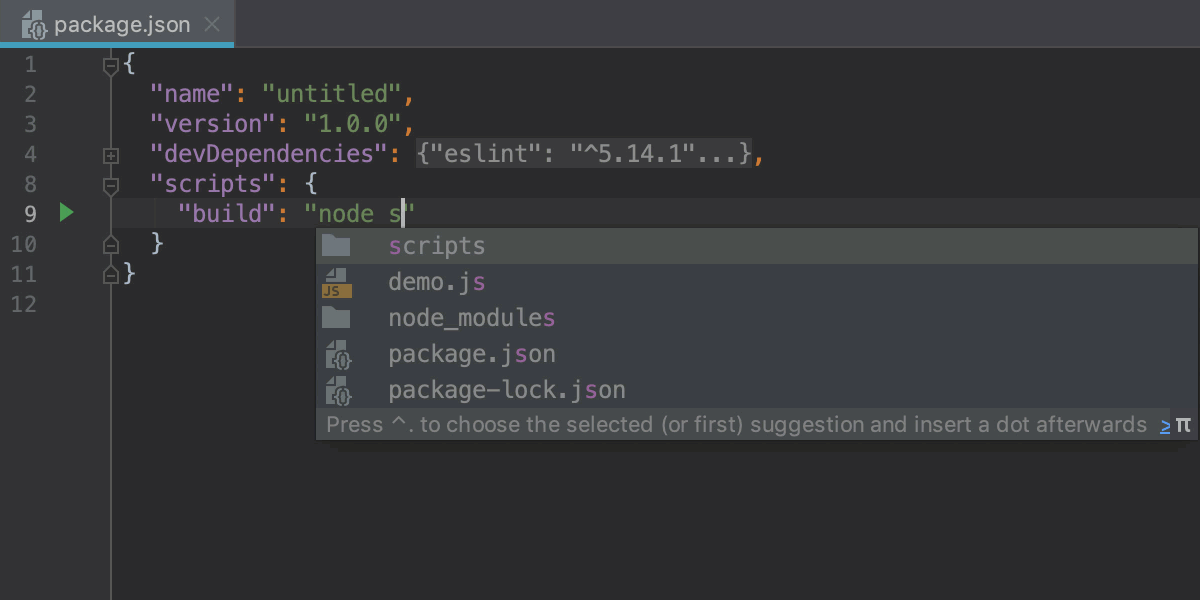Click the JS file icon beside demo.js
This screenshot has height=600, width=1200.
(x=337, y=283)
